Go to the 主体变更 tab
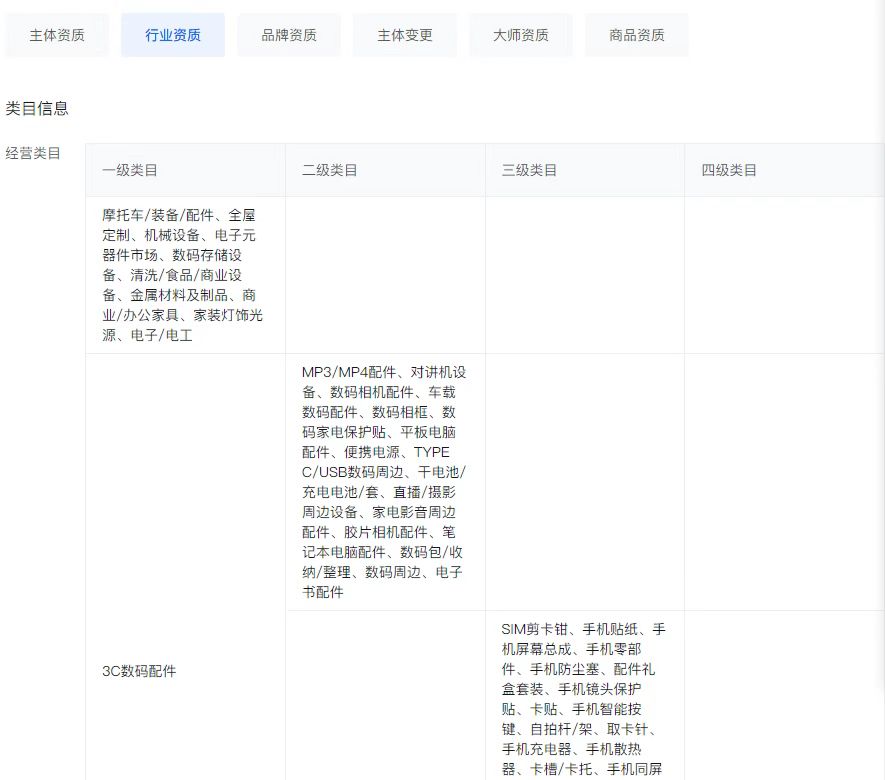 click(x=405, y=35)
